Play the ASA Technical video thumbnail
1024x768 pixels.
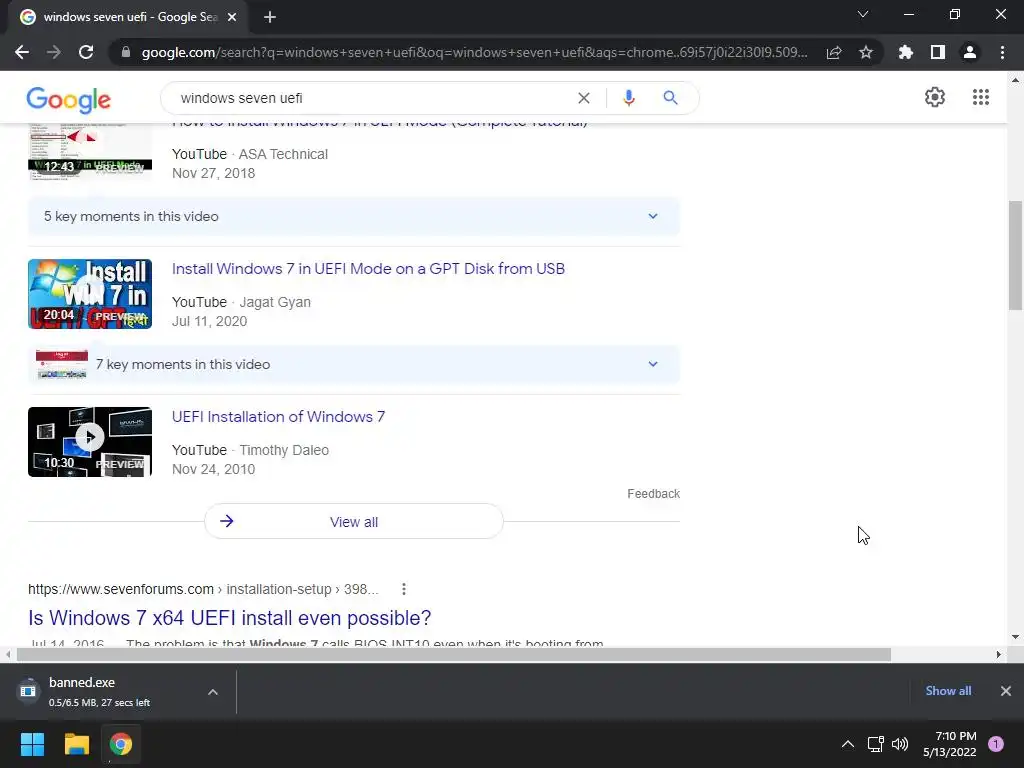[90, 152]
